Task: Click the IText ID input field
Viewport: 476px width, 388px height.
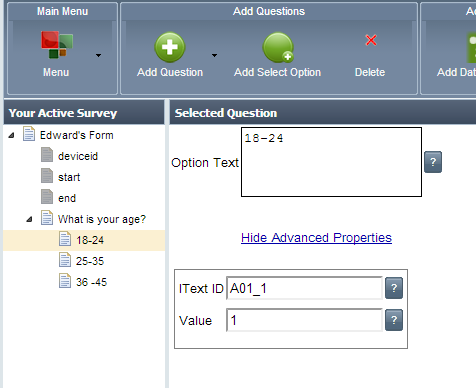Action: point(304,288)
